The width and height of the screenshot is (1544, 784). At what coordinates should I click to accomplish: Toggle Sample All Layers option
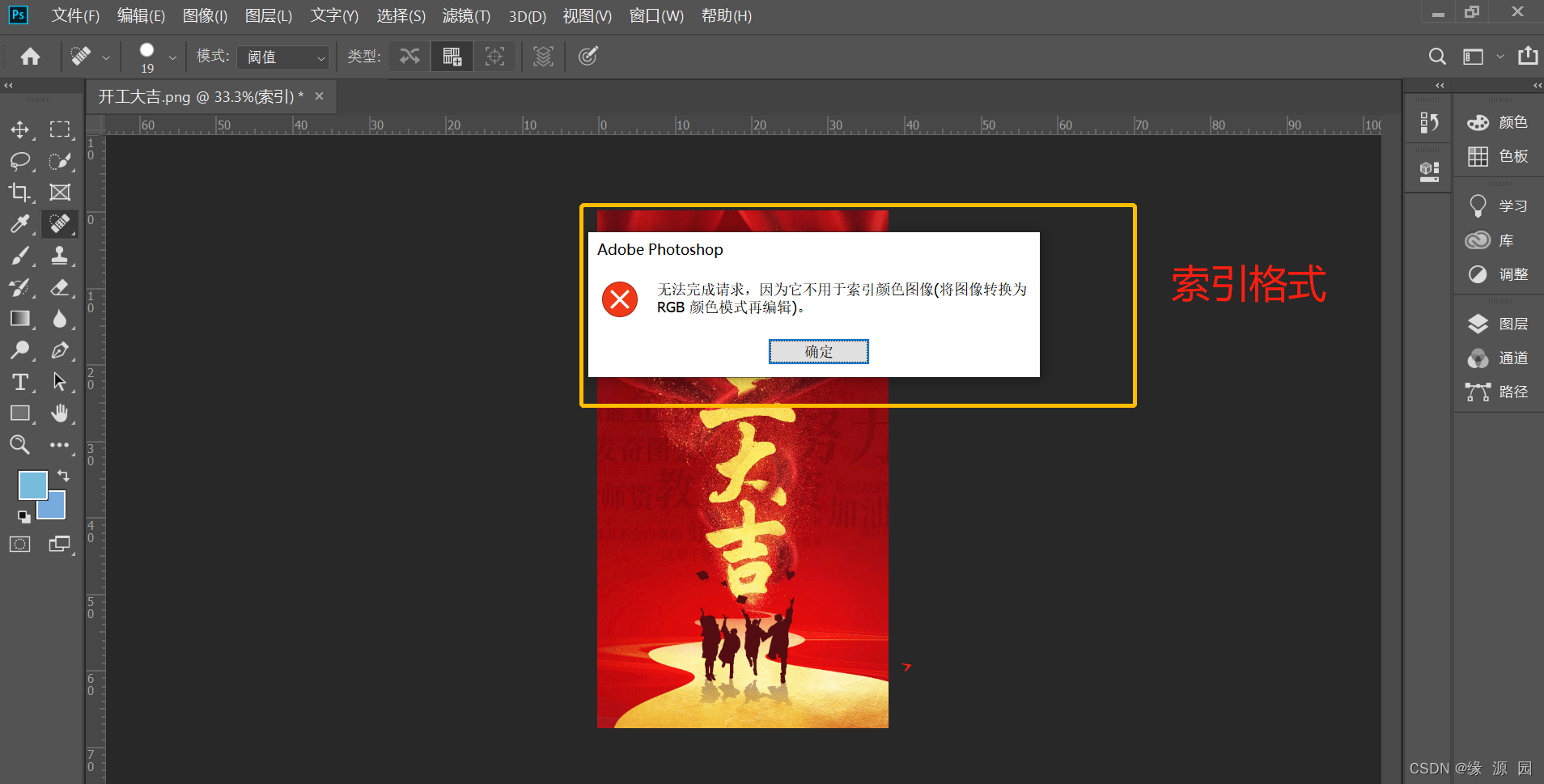(x=544, y=57)
